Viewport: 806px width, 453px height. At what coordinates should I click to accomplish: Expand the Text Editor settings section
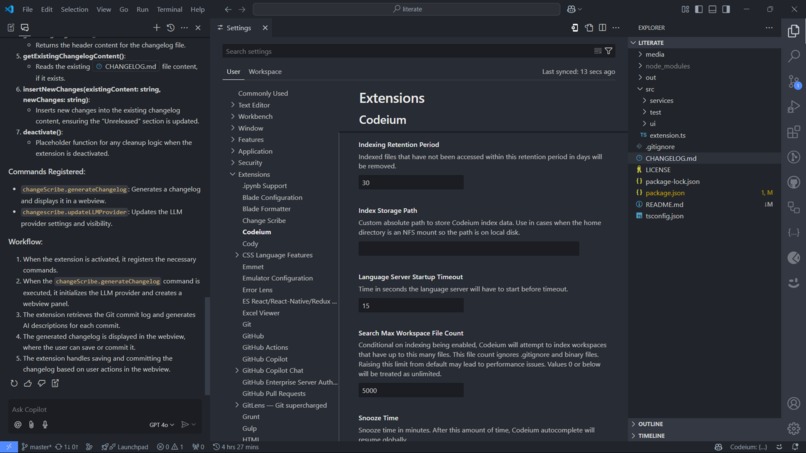[232, 105]
